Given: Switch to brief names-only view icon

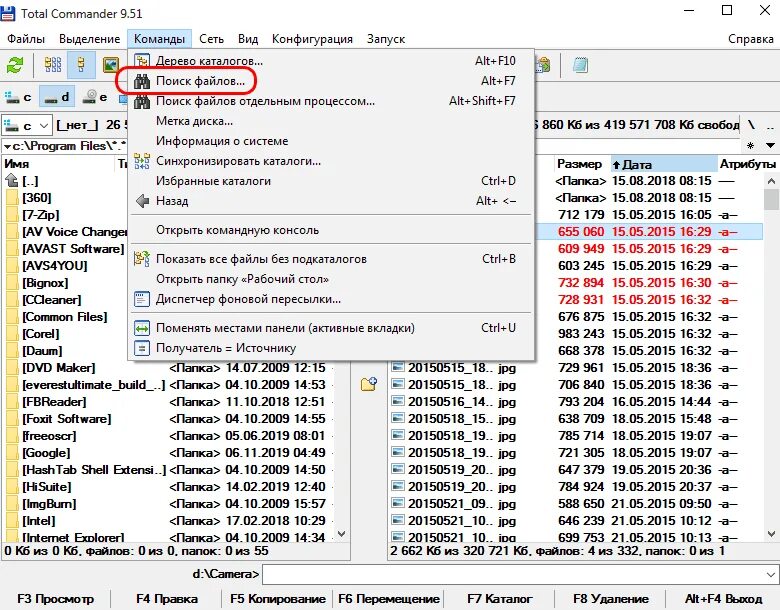Looking at the screenshot, I should [x=53, y=65].
